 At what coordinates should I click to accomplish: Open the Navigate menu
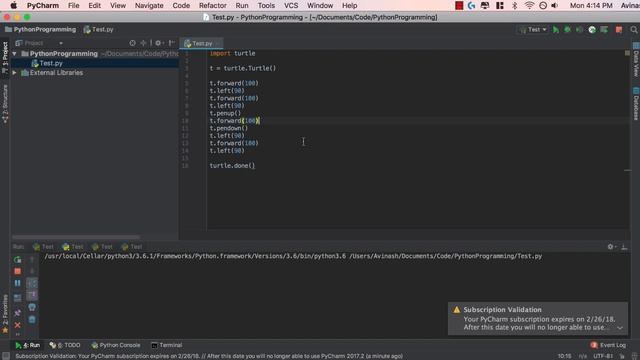149,6
